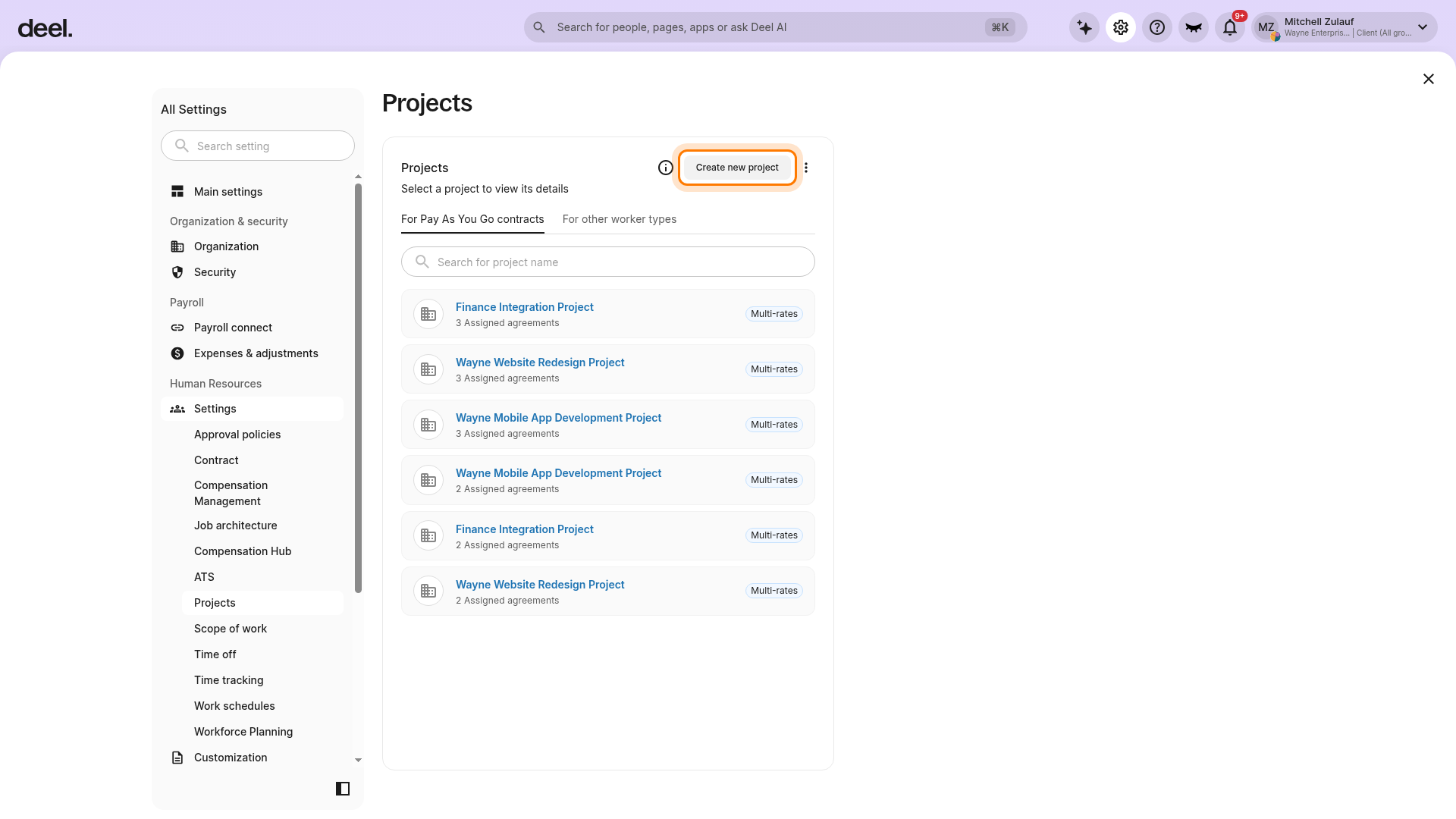Go to Time off settings
Screen dimensions: 1456x819
click(215, 654)
